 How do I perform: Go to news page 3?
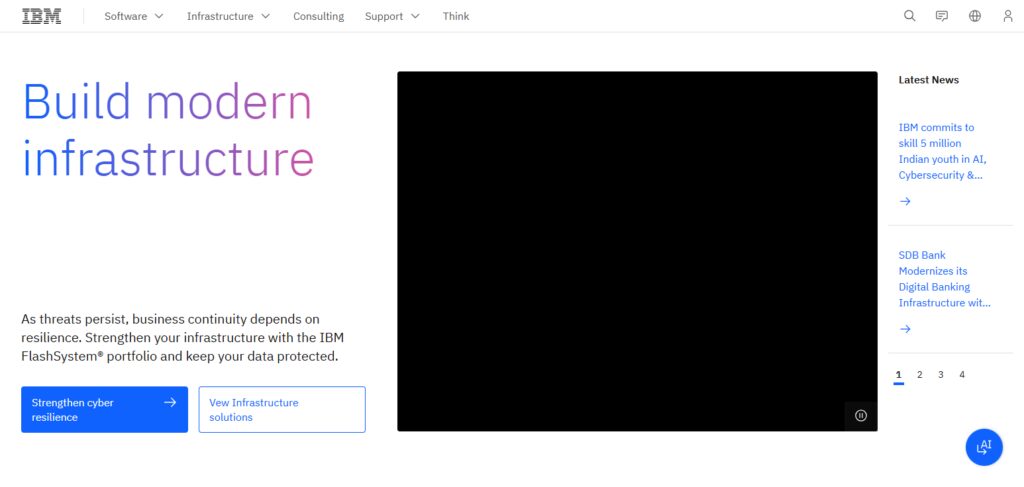(940, 375)
